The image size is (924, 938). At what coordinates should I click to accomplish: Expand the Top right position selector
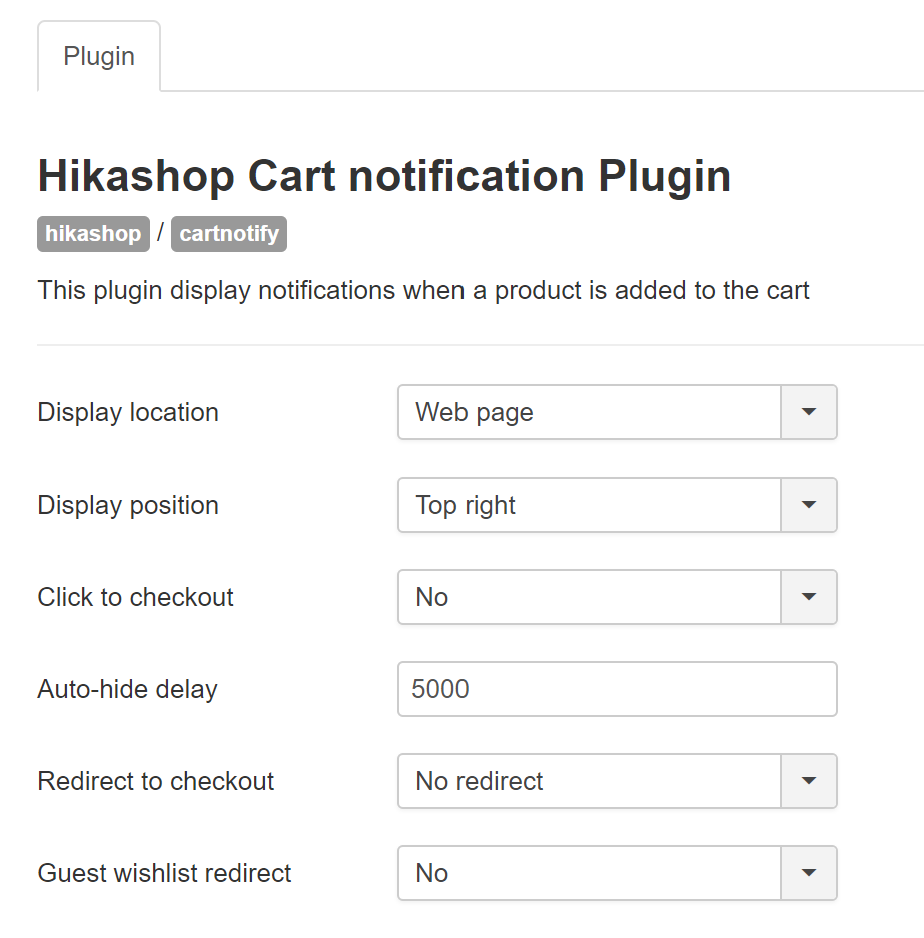pos(589,505)
